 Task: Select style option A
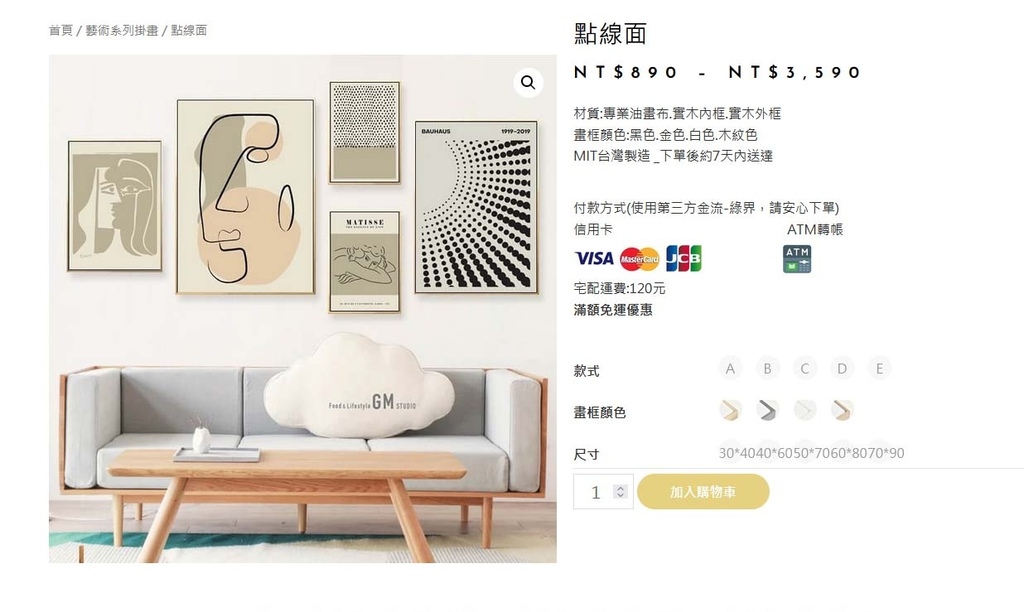coord(730,368)
